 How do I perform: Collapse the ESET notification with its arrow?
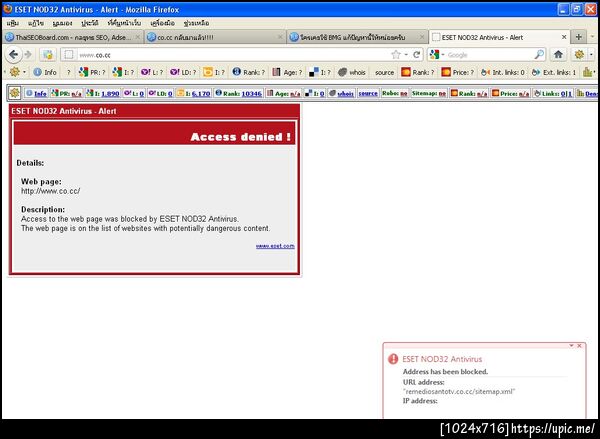(x=571, y=346)
